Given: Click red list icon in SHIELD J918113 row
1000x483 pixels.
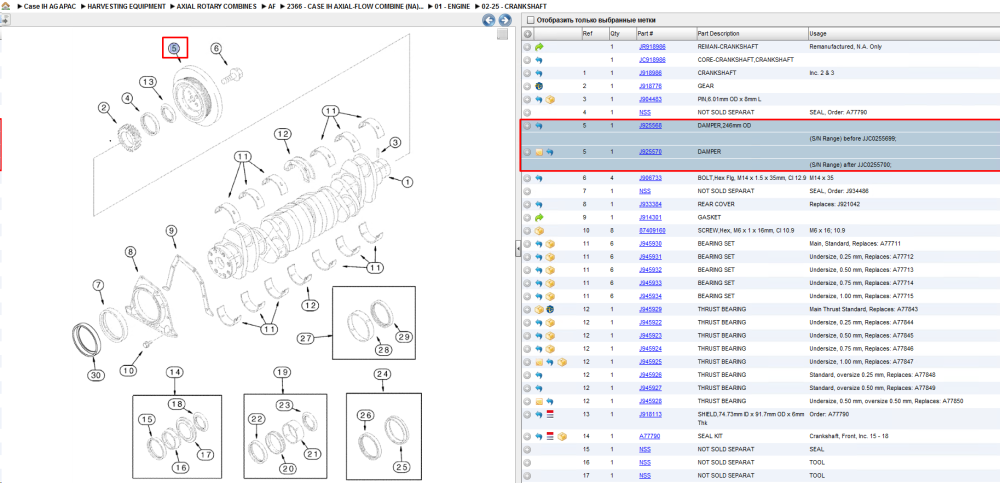Looking at the screenshot, I should (x=550, y=415).
